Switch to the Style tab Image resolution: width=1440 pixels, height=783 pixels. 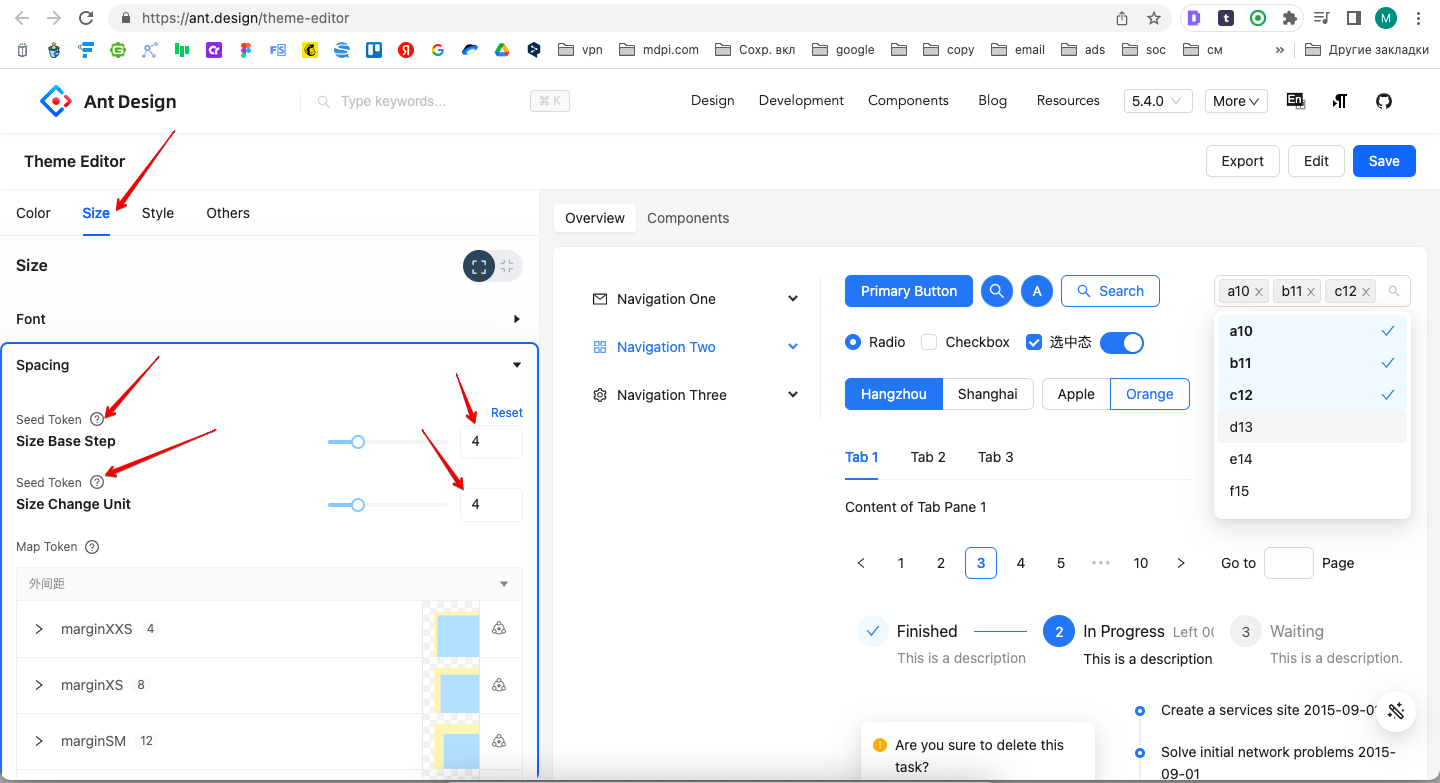click(x=158, y=213)
